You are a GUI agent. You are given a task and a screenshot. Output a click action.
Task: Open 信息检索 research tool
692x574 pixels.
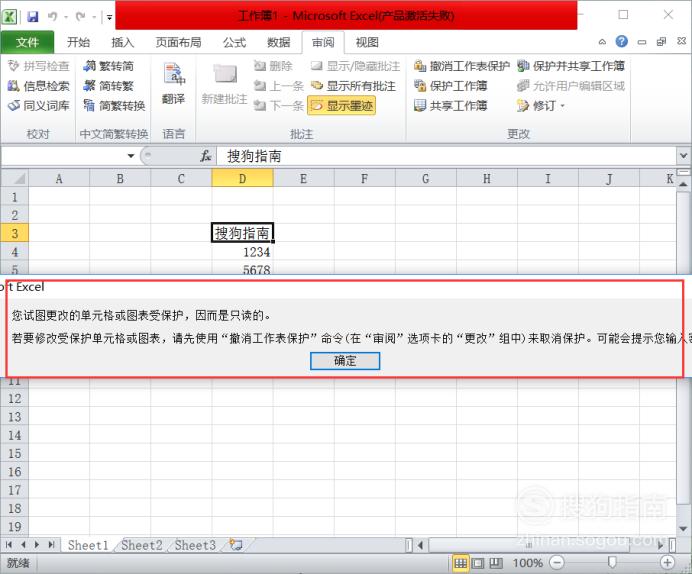coord(39,86)
